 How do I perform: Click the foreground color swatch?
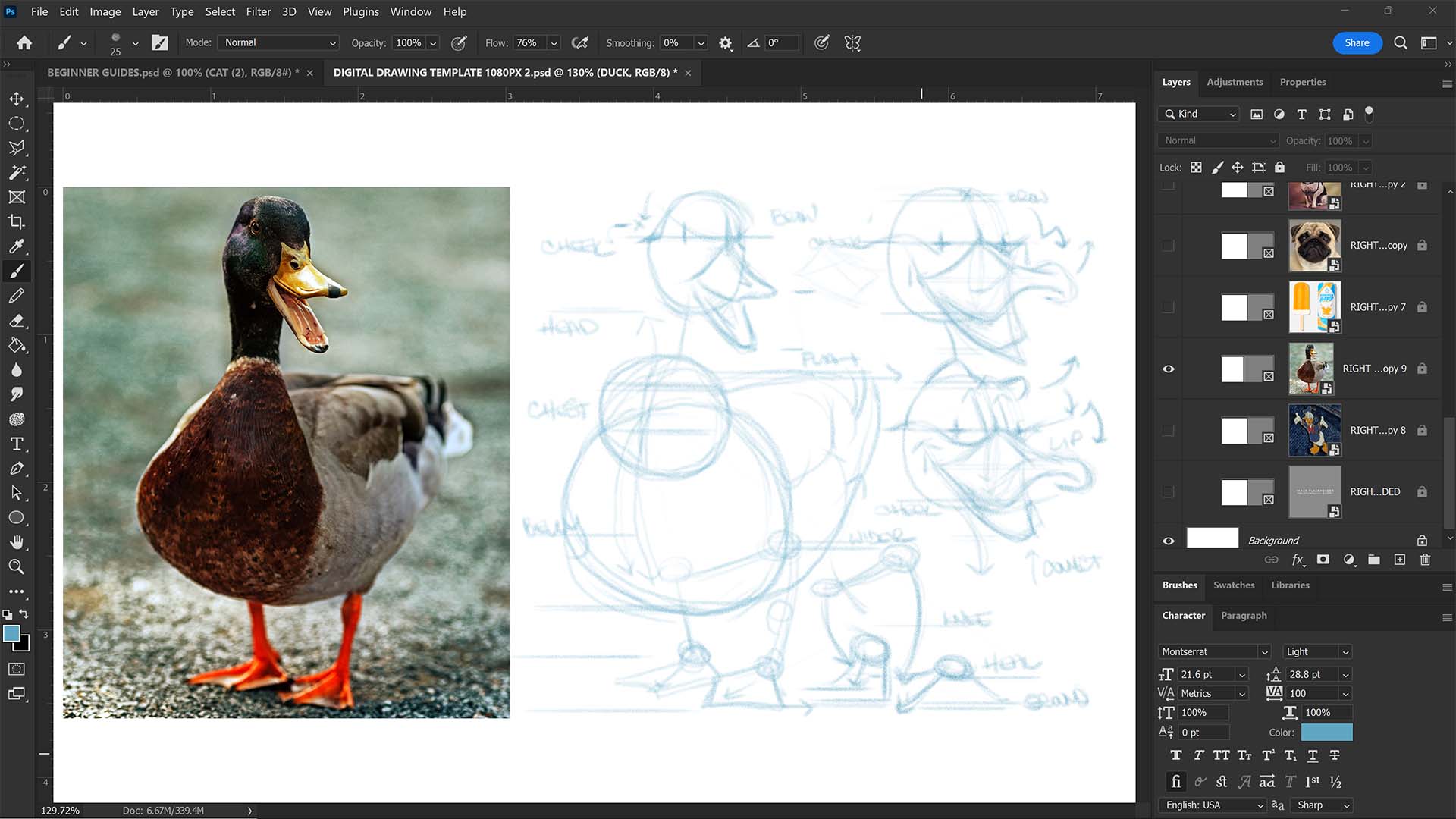[11, 634]
